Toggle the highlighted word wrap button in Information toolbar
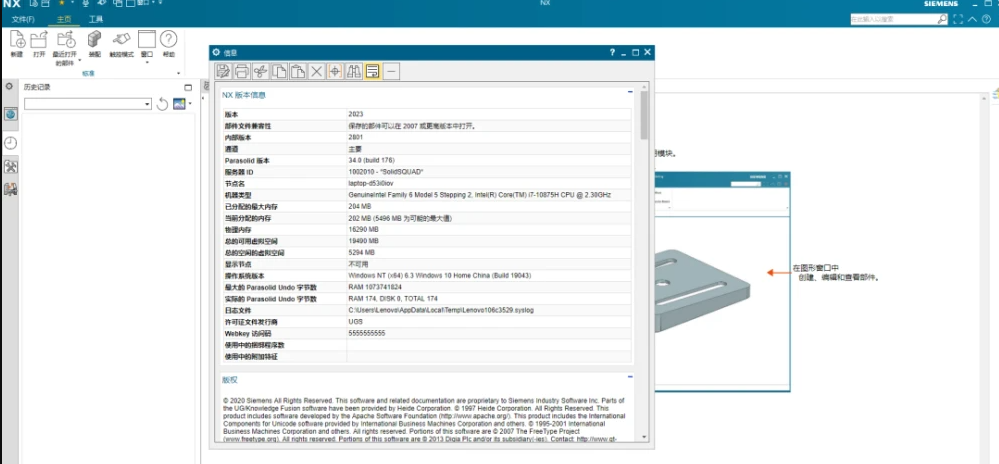Screen dimensions: 999x464 pyautogui.click(x=372, y=71)
